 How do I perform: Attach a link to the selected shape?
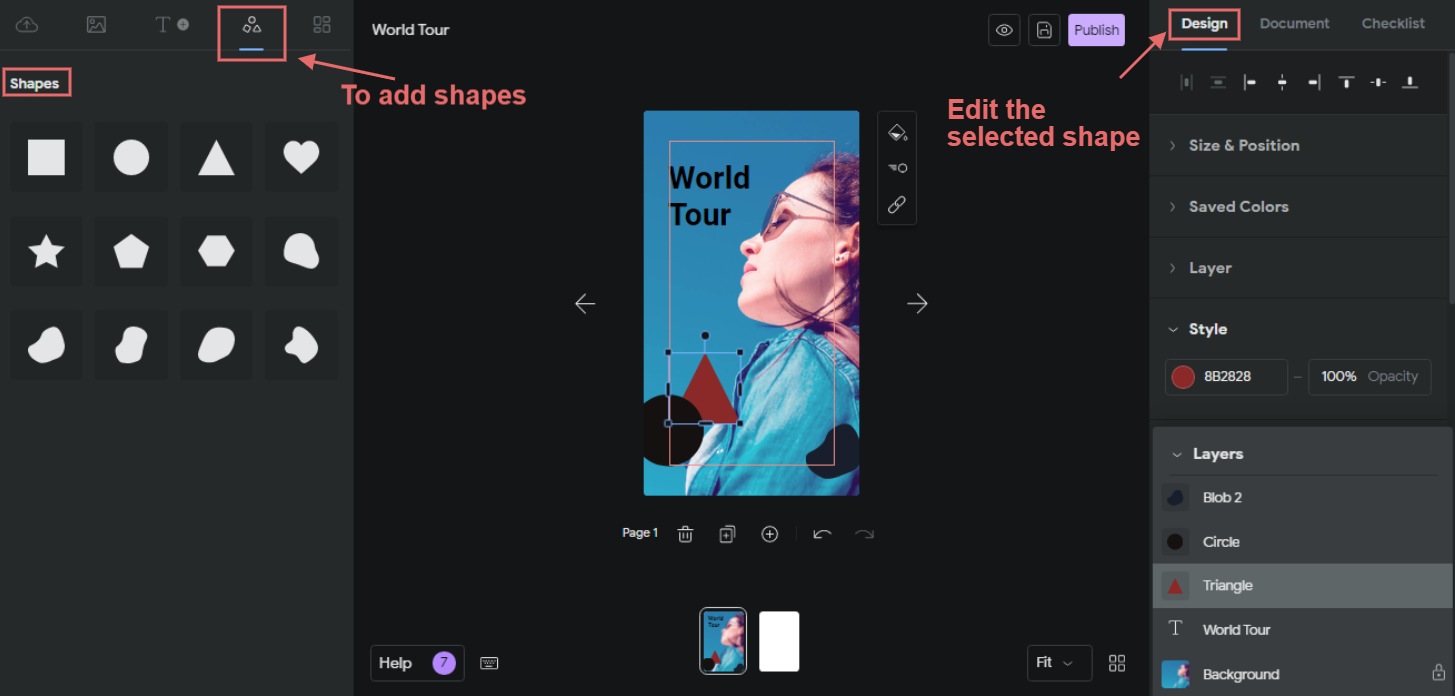896,203
